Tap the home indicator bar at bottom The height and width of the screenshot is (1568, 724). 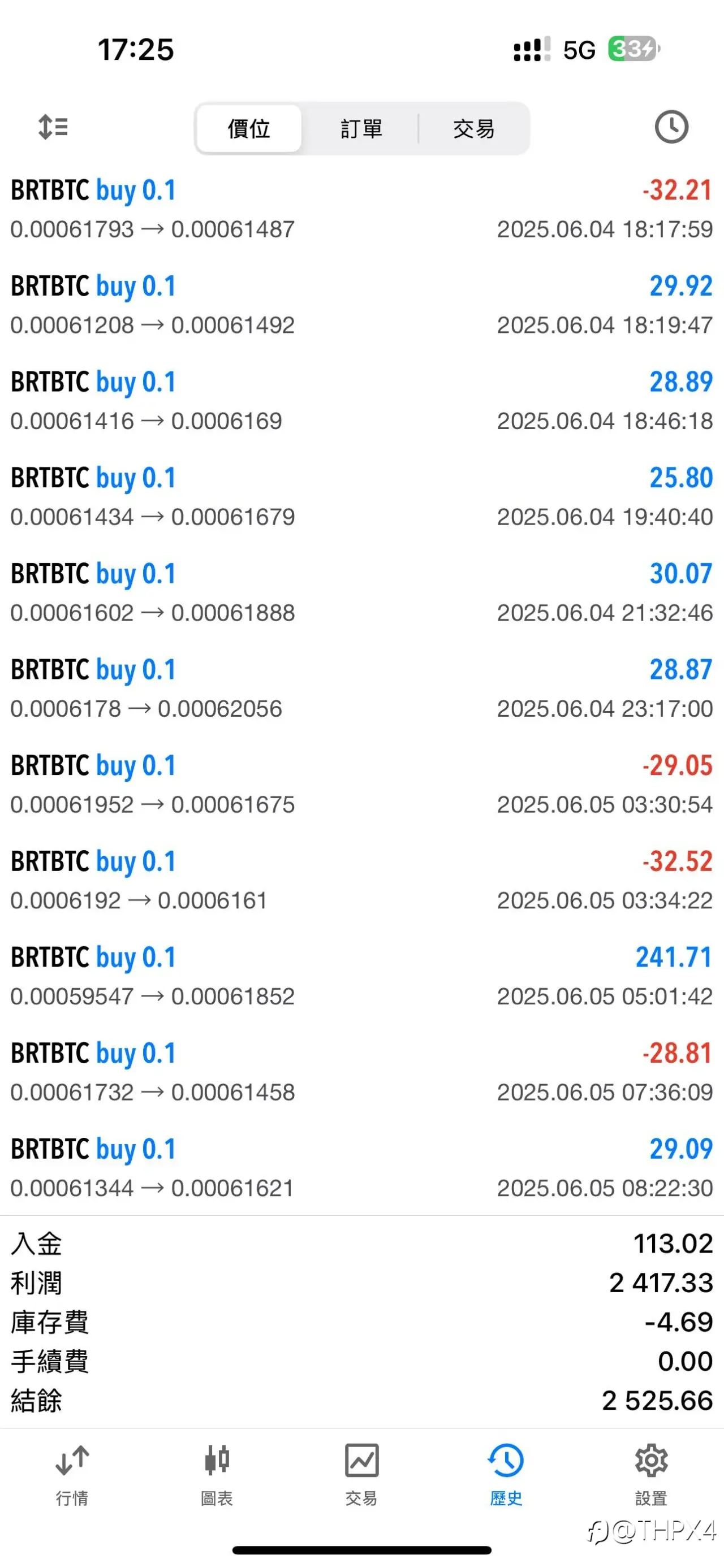click(x=361, y=1550)
